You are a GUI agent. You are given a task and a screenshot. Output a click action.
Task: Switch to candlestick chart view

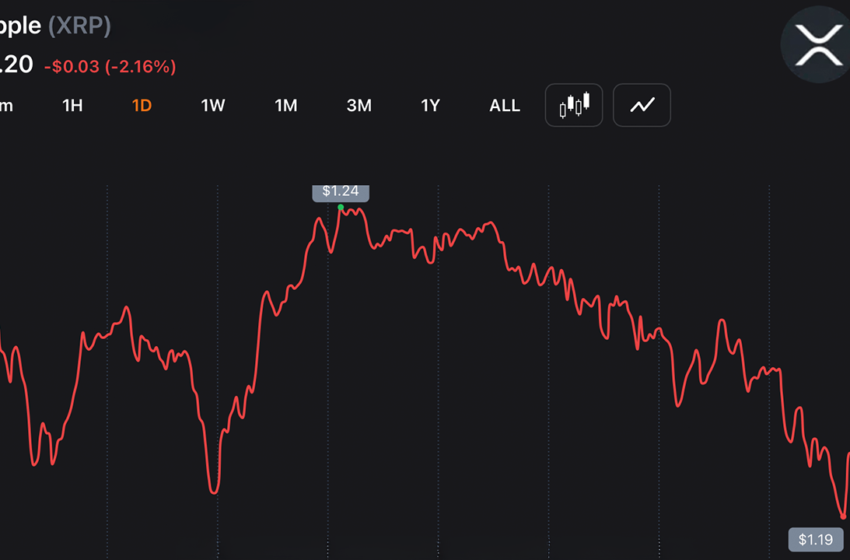574,105
